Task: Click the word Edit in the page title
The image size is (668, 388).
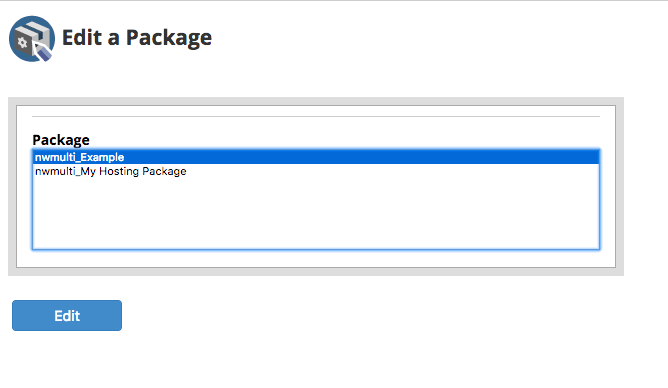Action: point(82,37)
